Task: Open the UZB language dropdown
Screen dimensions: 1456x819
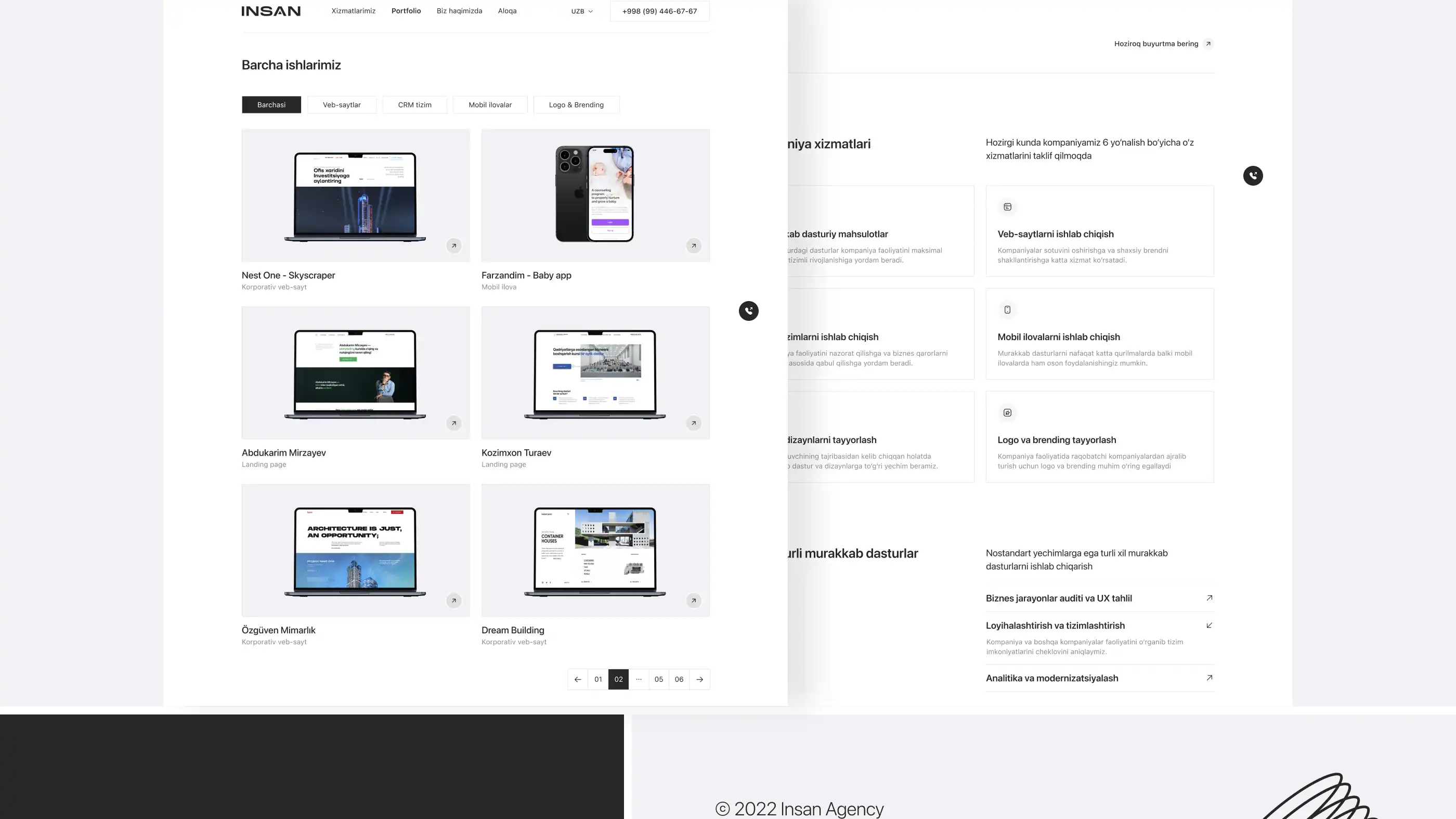Action: 581,11
